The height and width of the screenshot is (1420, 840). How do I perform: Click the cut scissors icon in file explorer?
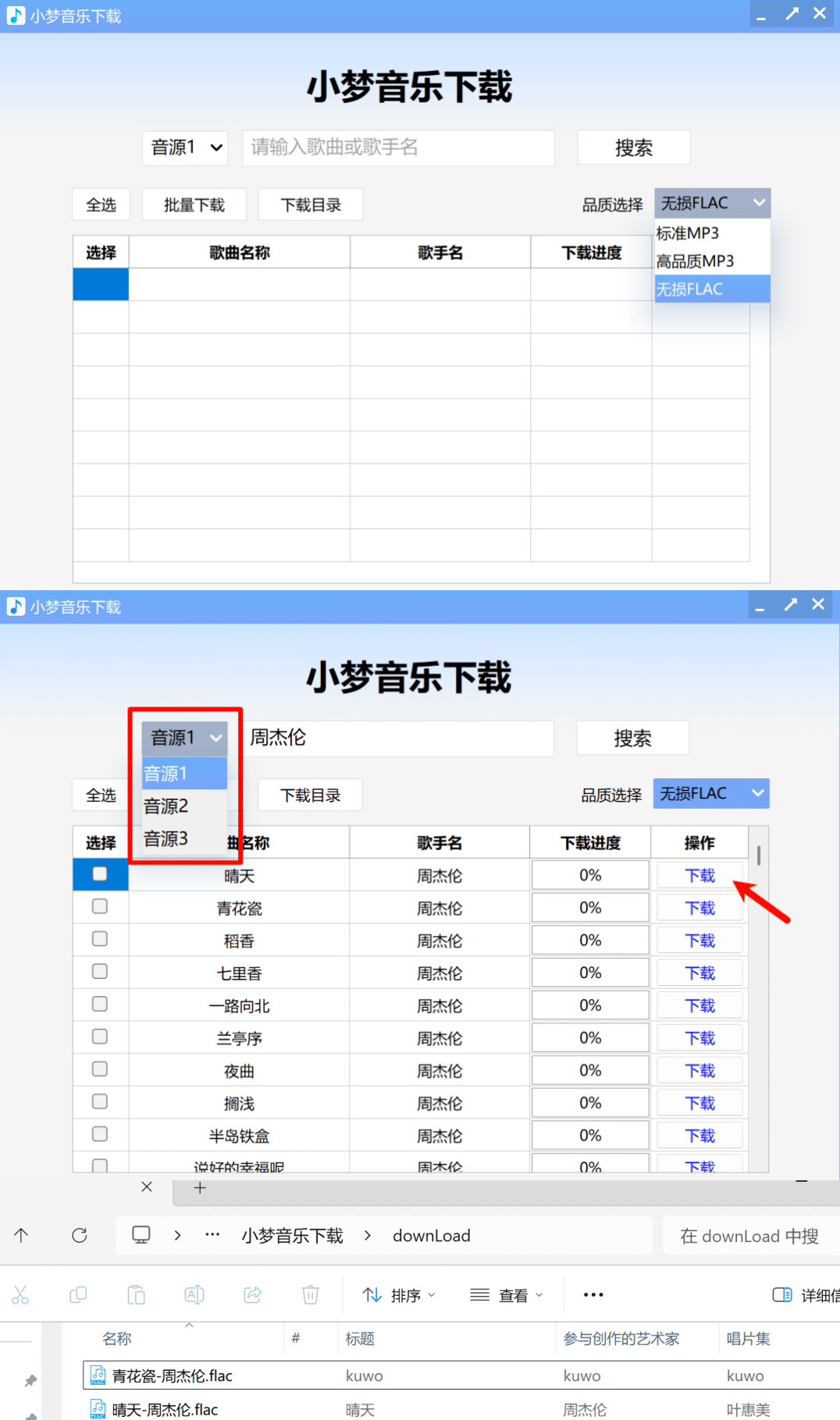(20, 1295)
